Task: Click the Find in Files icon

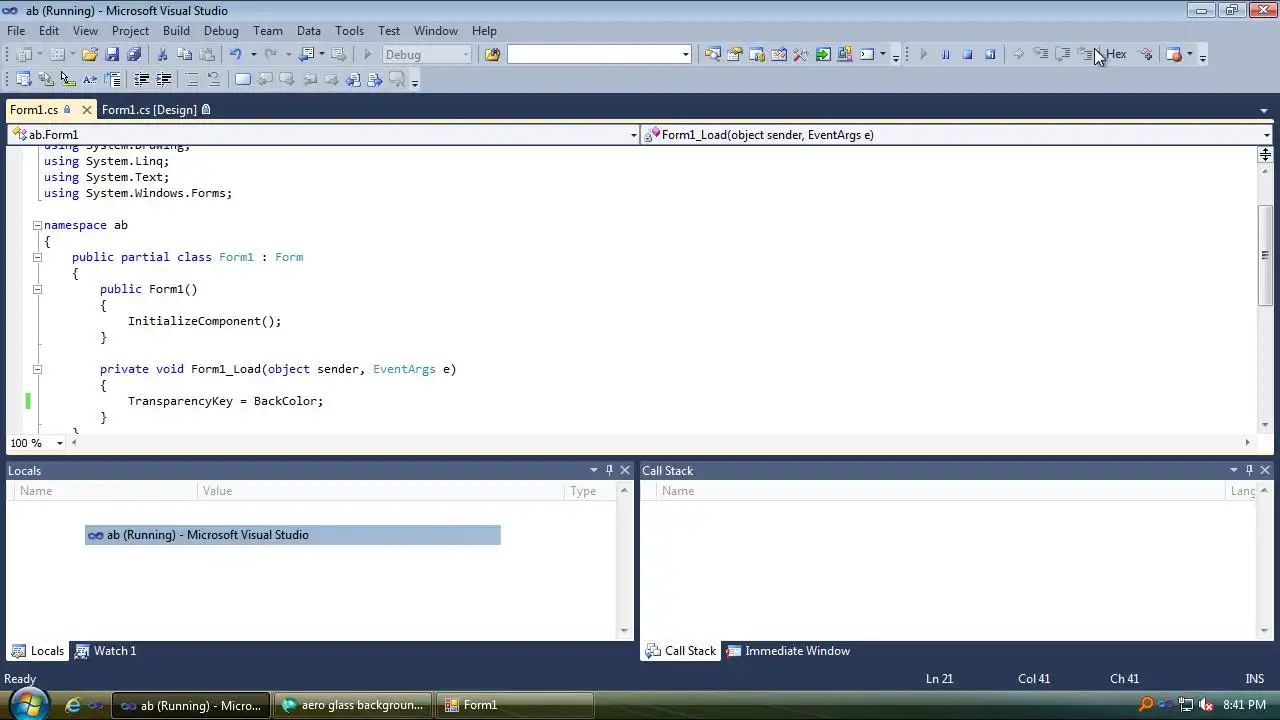Action: 492,54
